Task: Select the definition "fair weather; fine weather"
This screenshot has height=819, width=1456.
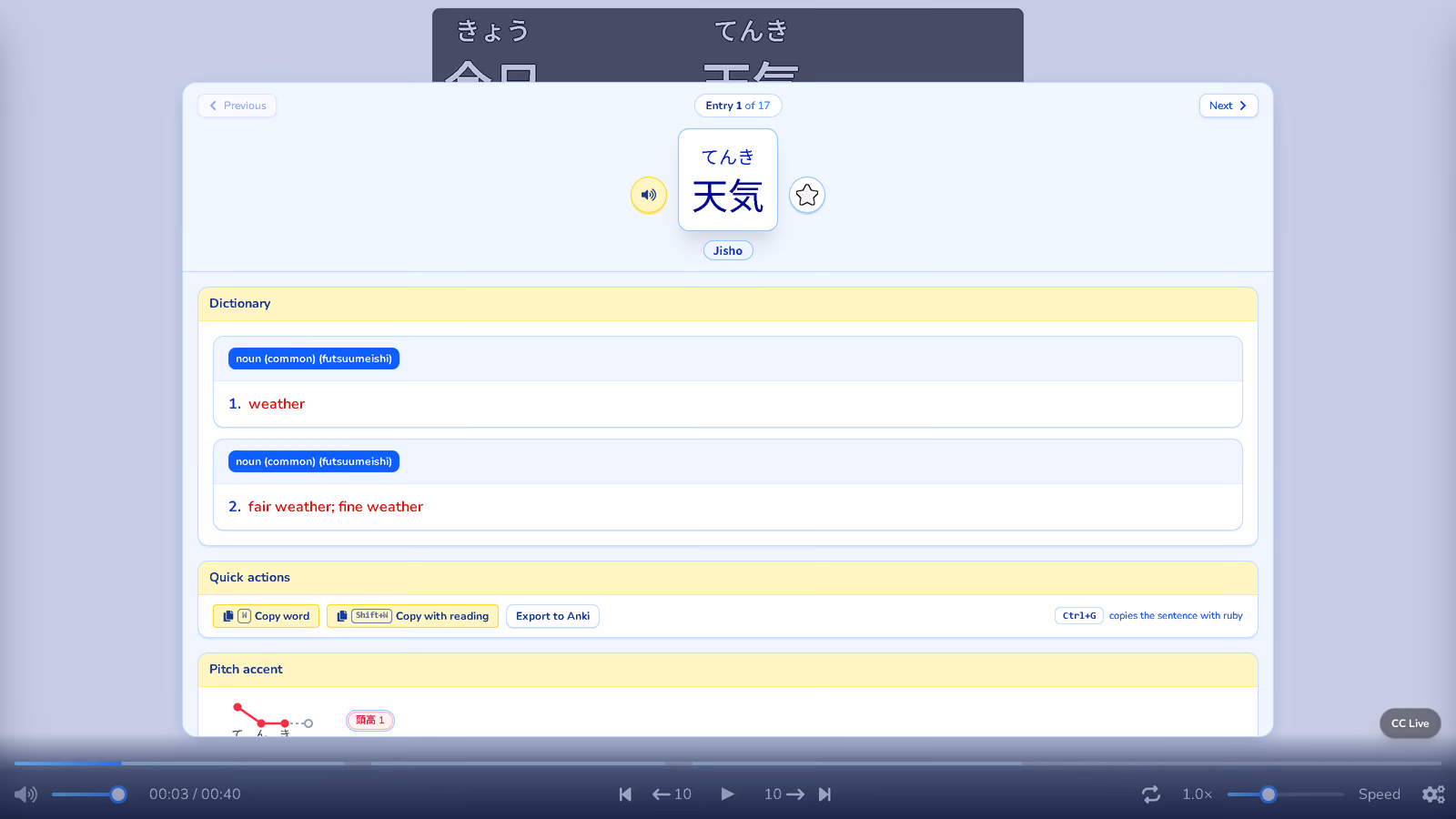Action: coord(336,507)
